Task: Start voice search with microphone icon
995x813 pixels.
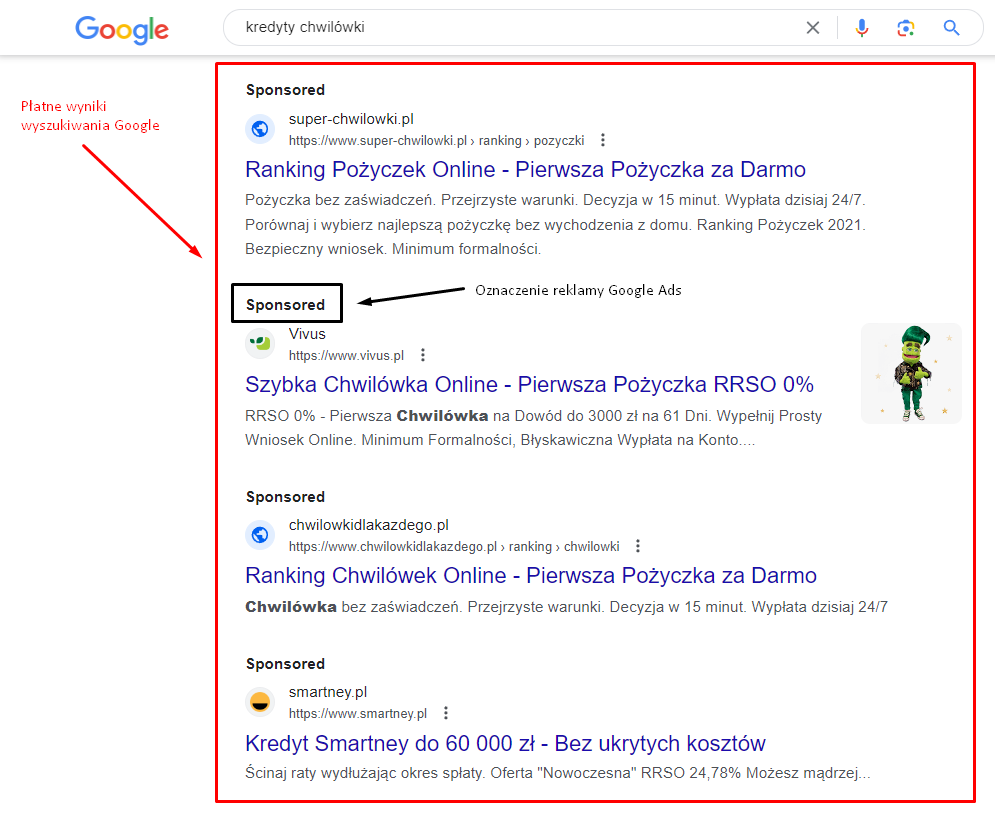Action: [x=861, y=28]
